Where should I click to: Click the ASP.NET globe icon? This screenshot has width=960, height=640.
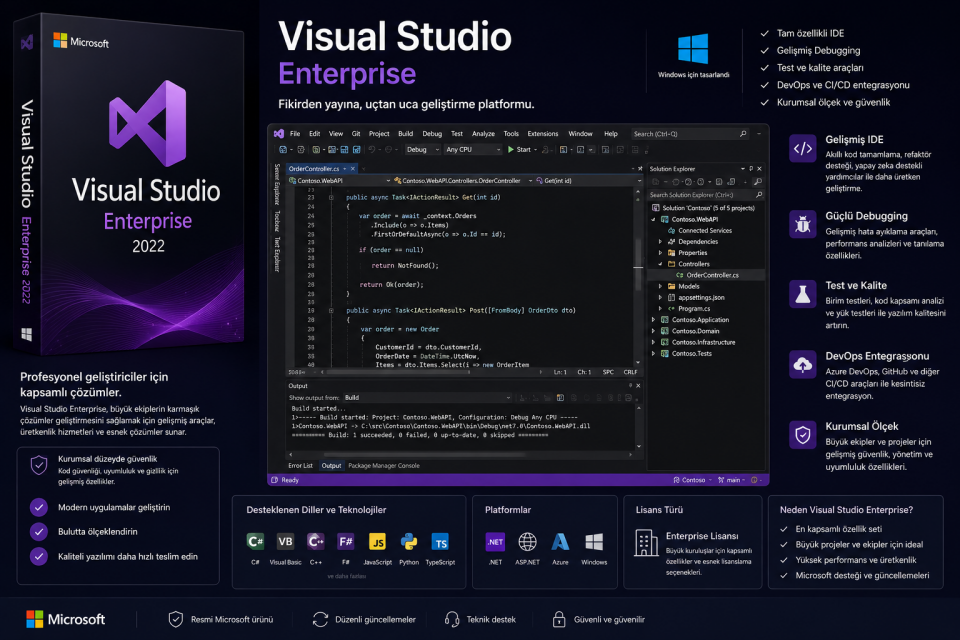(x=527, y=541)
